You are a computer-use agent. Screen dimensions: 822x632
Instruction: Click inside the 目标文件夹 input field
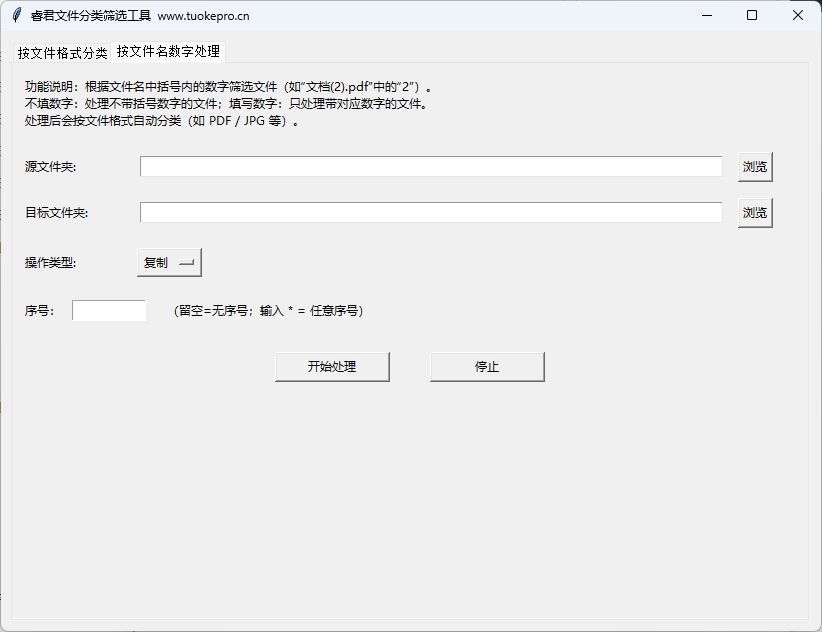point(430,212)
